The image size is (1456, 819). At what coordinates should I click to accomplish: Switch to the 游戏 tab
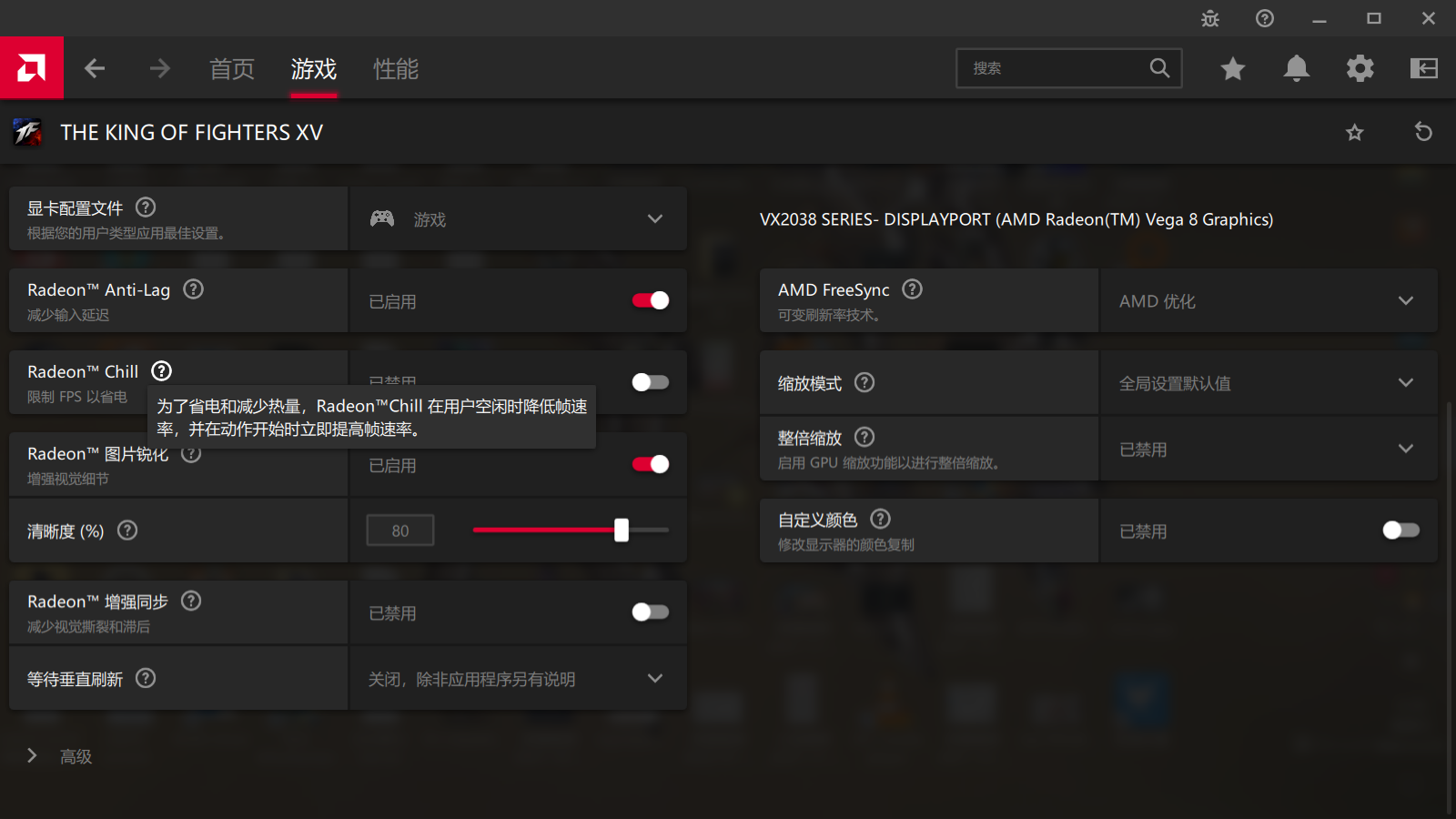tap(314, 69)
